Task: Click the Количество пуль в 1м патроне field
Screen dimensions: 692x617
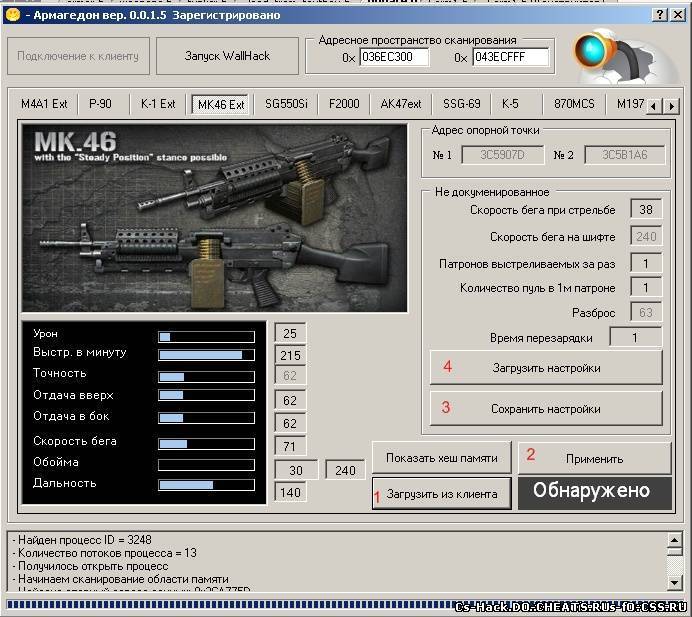Action: pyautogui.click(x=646, y=288)
